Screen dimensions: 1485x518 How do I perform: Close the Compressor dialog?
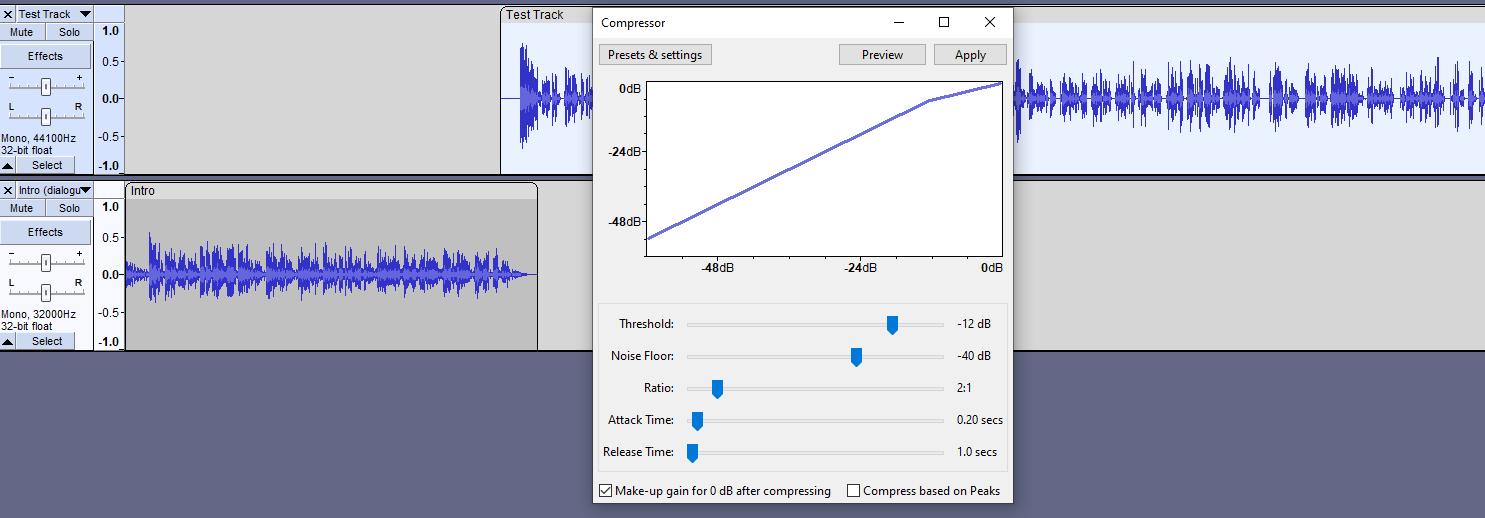click(x=989, y=22)
